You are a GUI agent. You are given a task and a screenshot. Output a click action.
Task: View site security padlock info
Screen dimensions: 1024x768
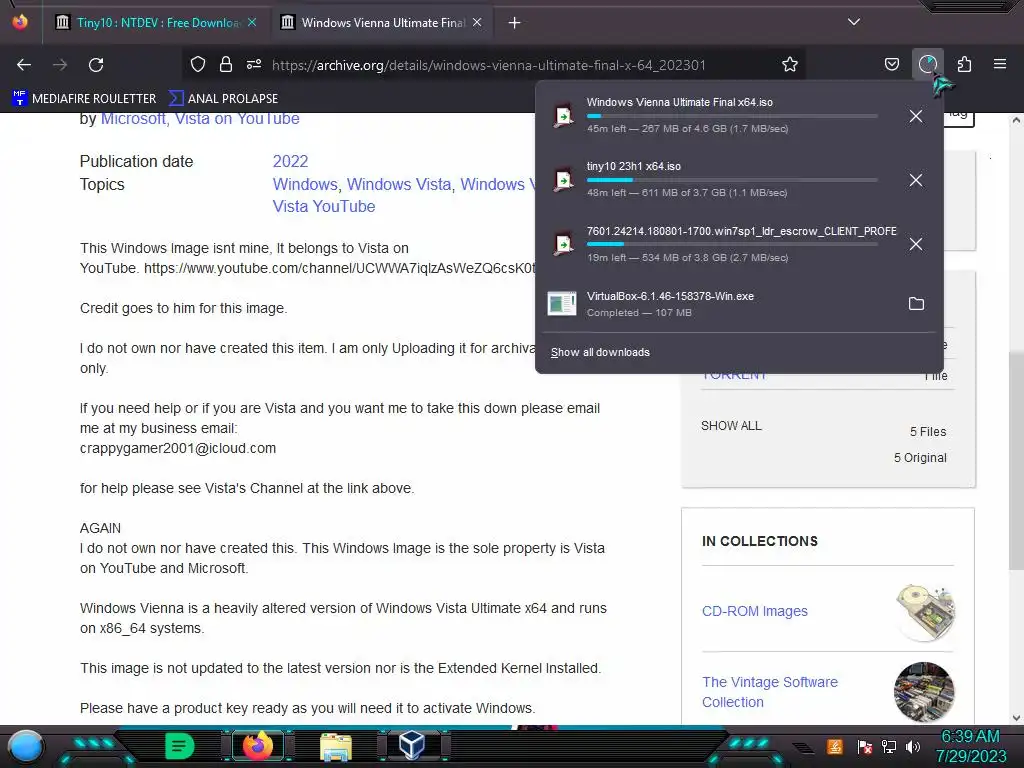click(226, 64)
